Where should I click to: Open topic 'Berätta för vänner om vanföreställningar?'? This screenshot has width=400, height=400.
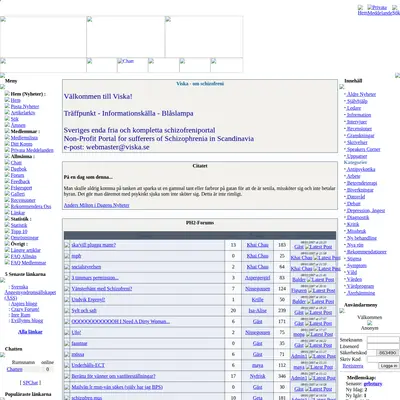(x=113, y=376)
